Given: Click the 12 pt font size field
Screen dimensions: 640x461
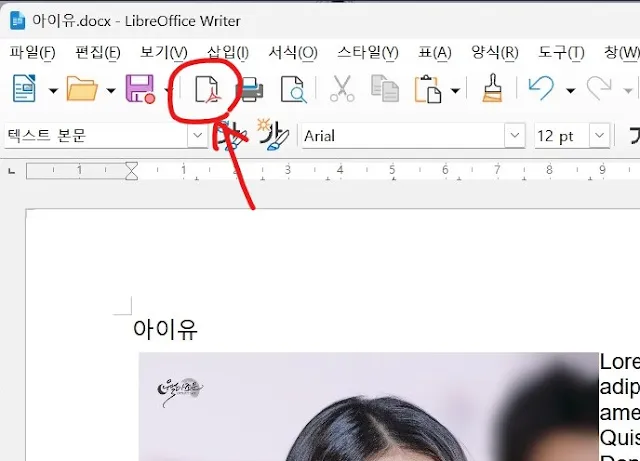Looking at the screenshot, I should click(x=562, y=136).
